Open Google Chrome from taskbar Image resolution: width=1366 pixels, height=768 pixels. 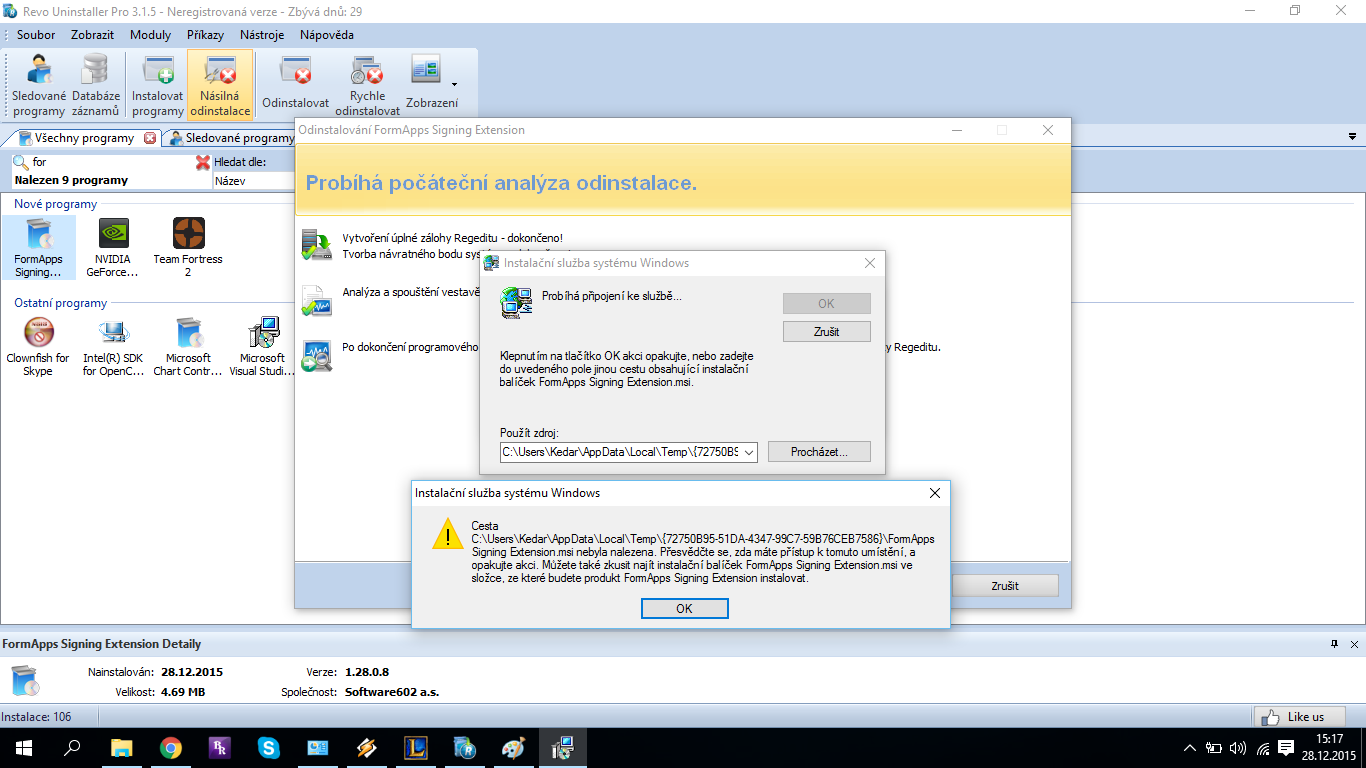[x=170, y=747]
